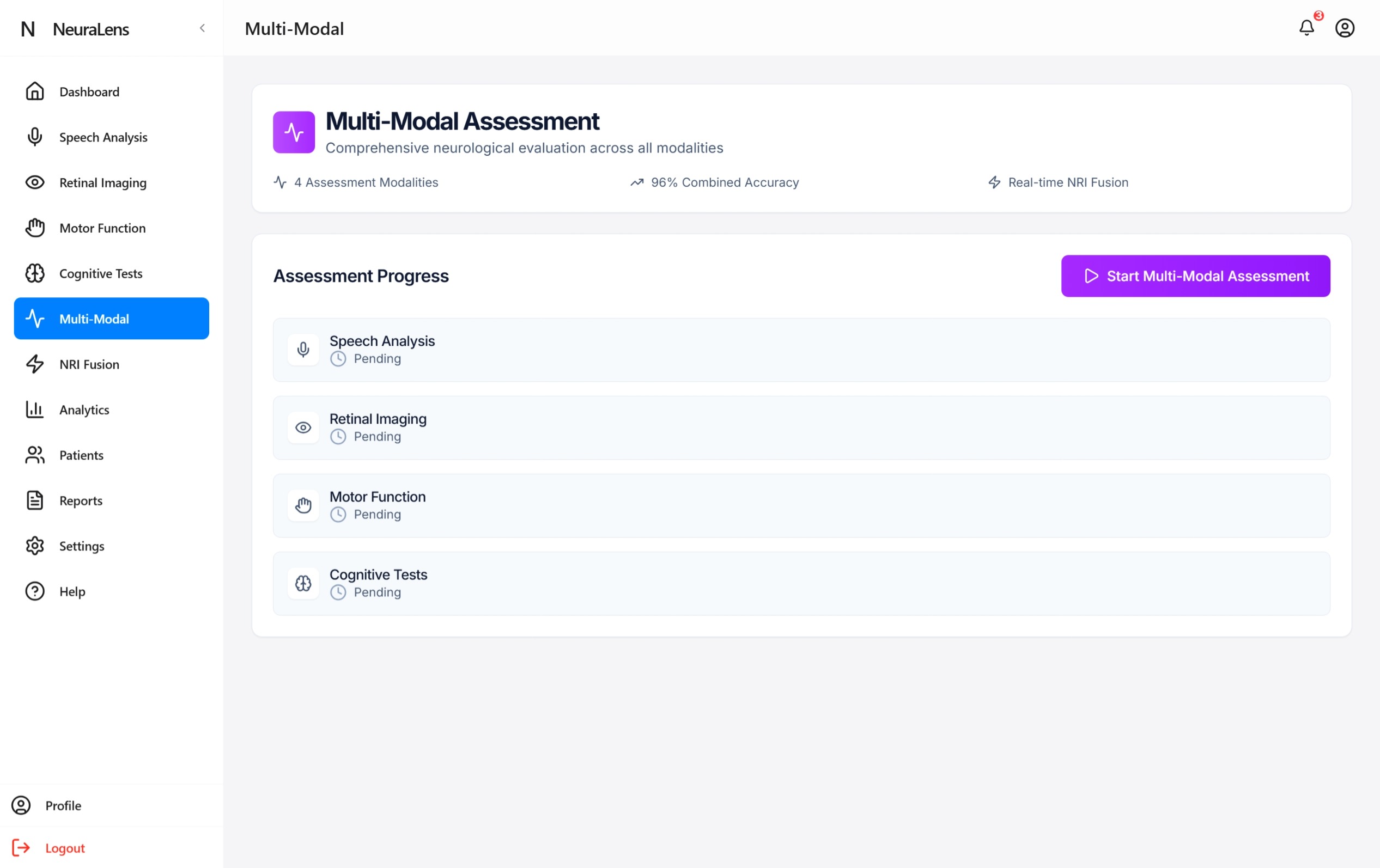Open the Help menu item
This screenshot has height=868, width=1380.
tap(72, 591)
